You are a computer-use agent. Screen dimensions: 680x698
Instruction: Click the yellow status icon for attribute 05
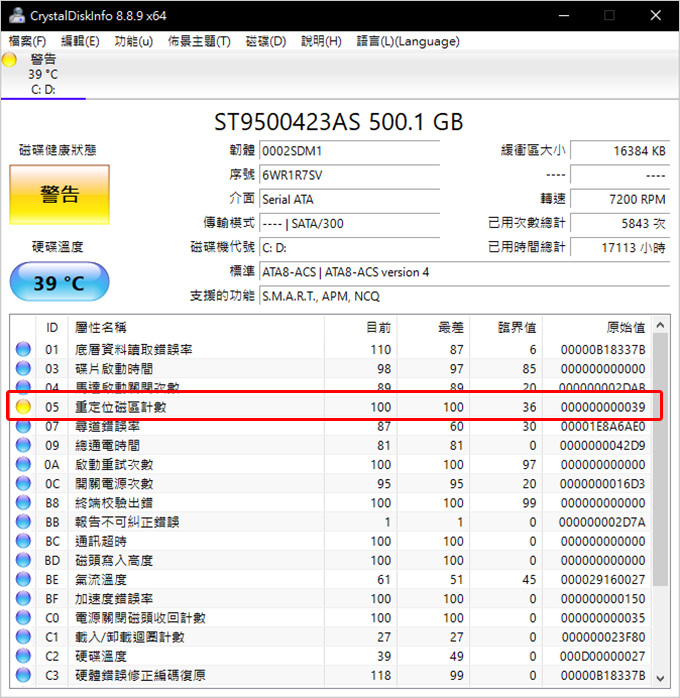tap(23, 406)
